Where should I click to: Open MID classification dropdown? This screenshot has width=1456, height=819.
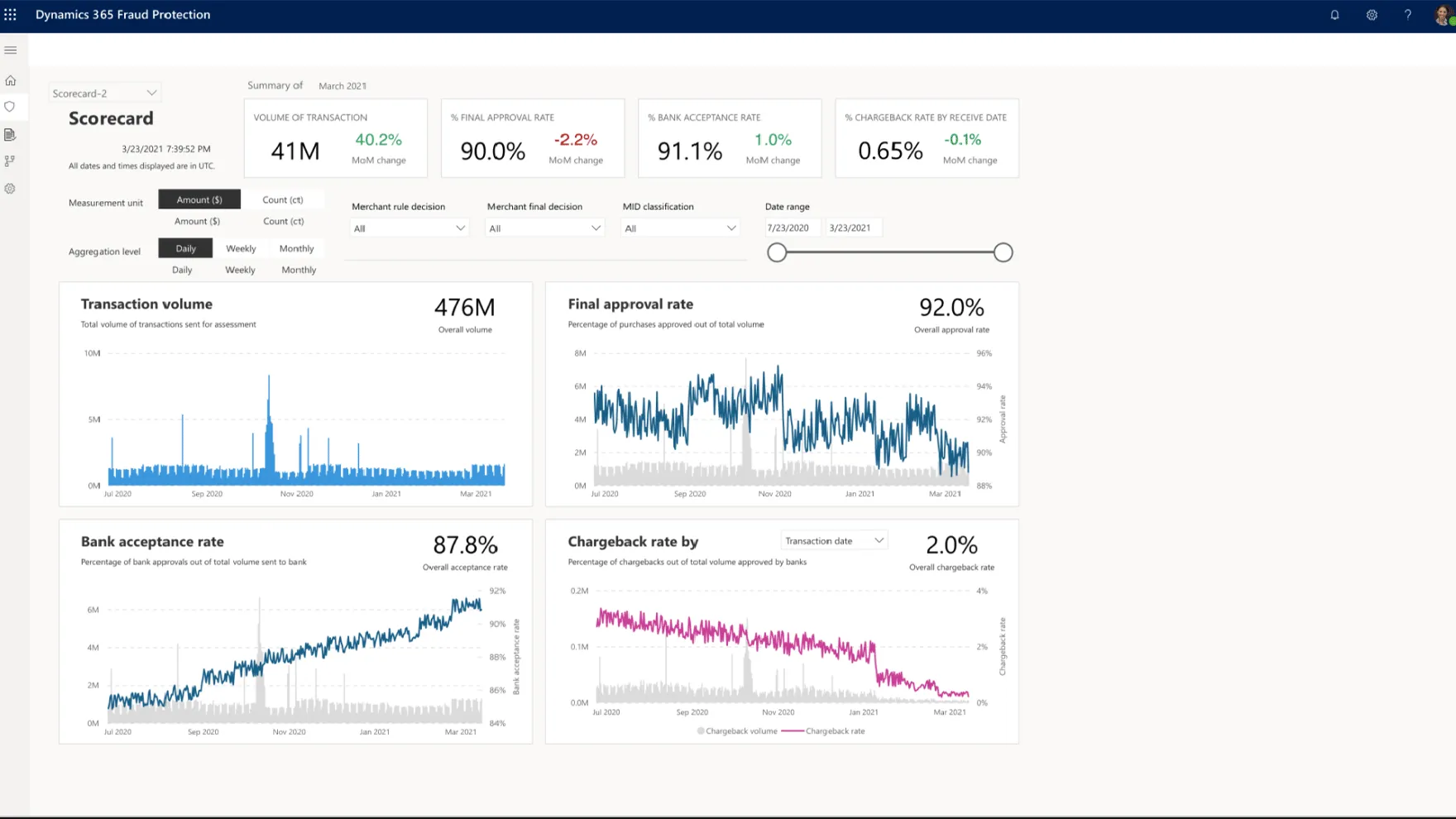[679, 228]
